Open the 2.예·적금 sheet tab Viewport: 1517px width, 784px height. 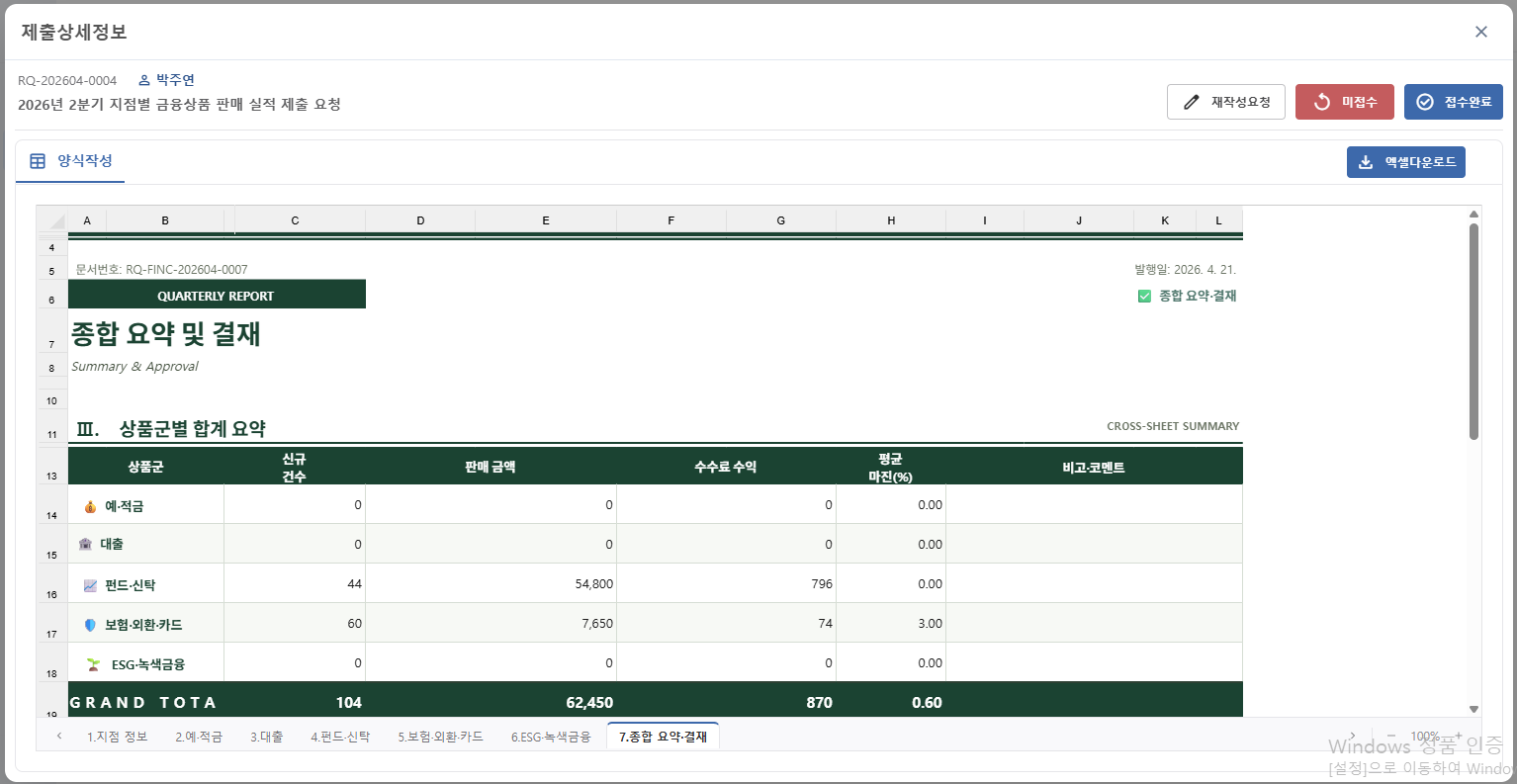pyautogui.click(x=199, y=737)
